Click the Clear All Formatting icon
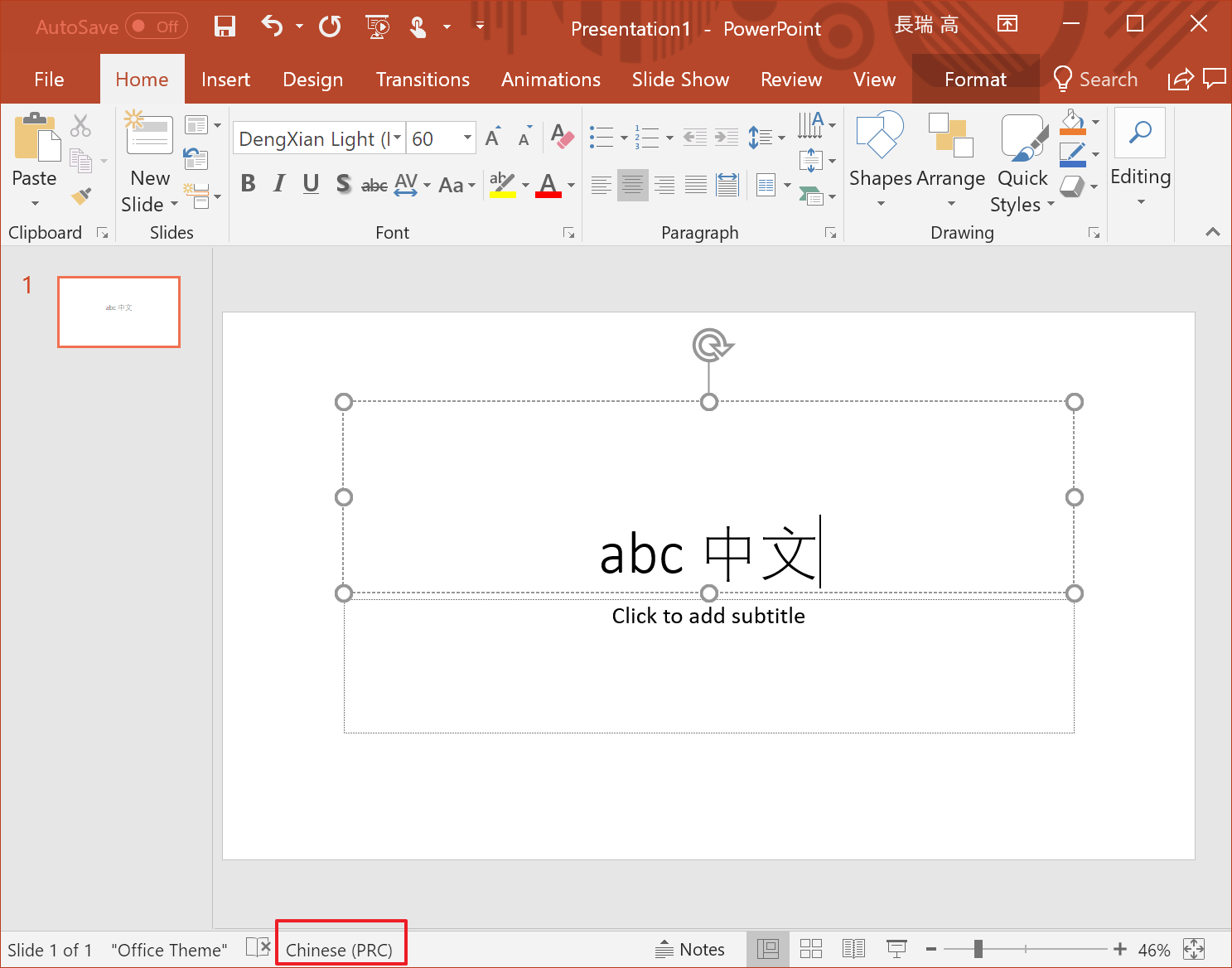The image size is (1232, 968). pos(562,137)
